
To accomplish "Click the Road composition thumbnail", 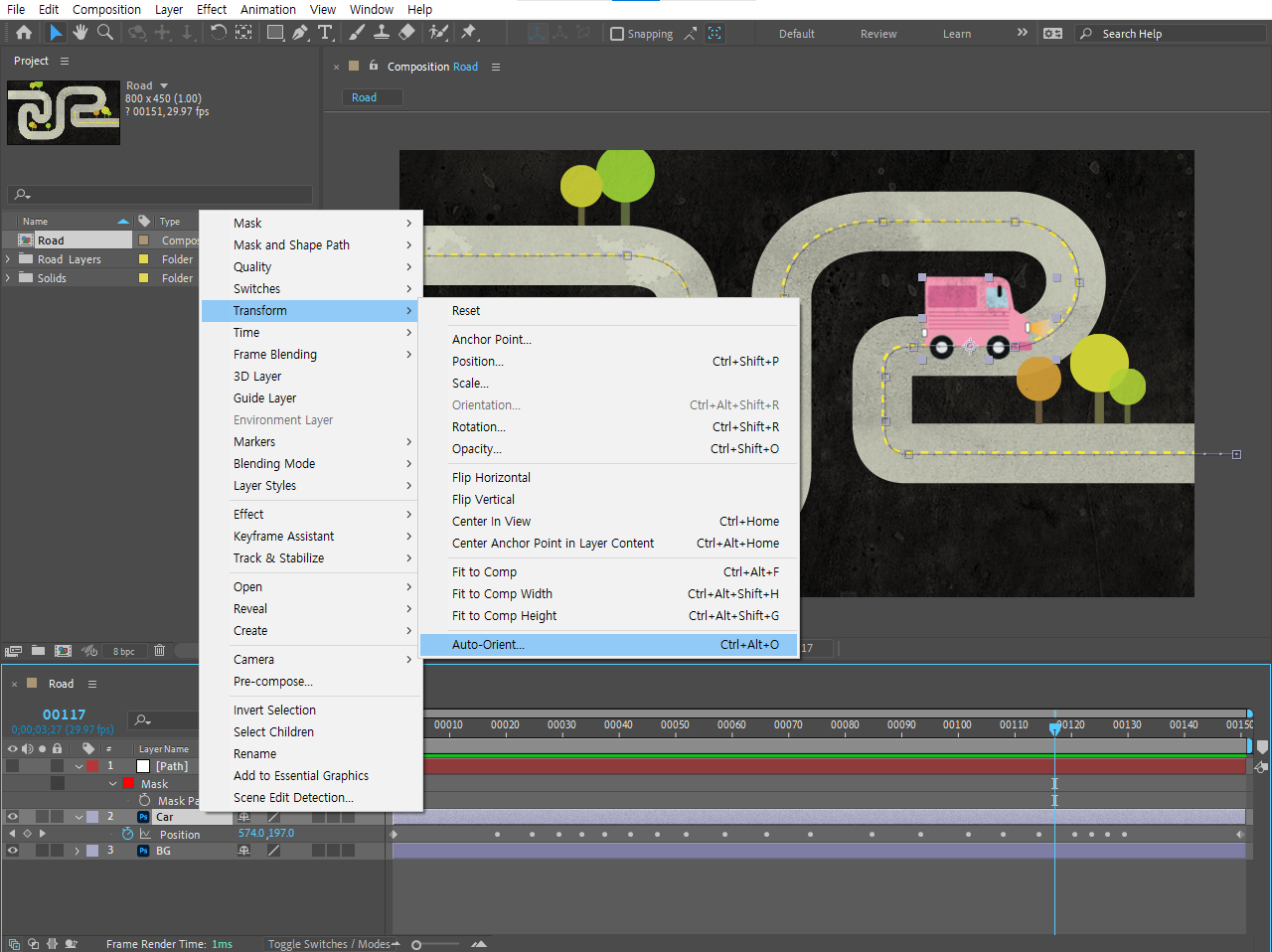I will pyautogui.click(x=64, y=112).
